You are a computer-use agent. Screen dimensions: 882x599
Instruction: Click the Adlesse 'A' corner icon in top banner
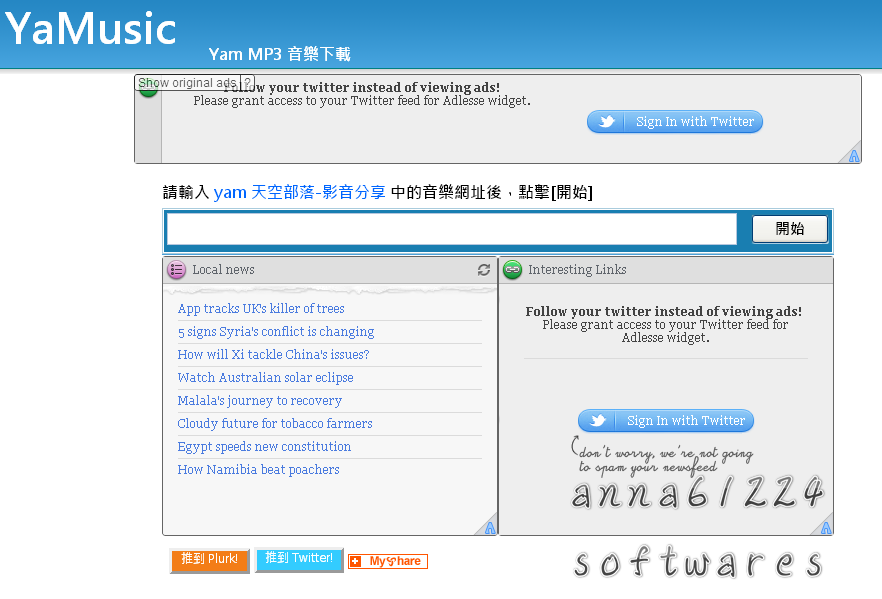pyautogui.click(x=854, y=156)
